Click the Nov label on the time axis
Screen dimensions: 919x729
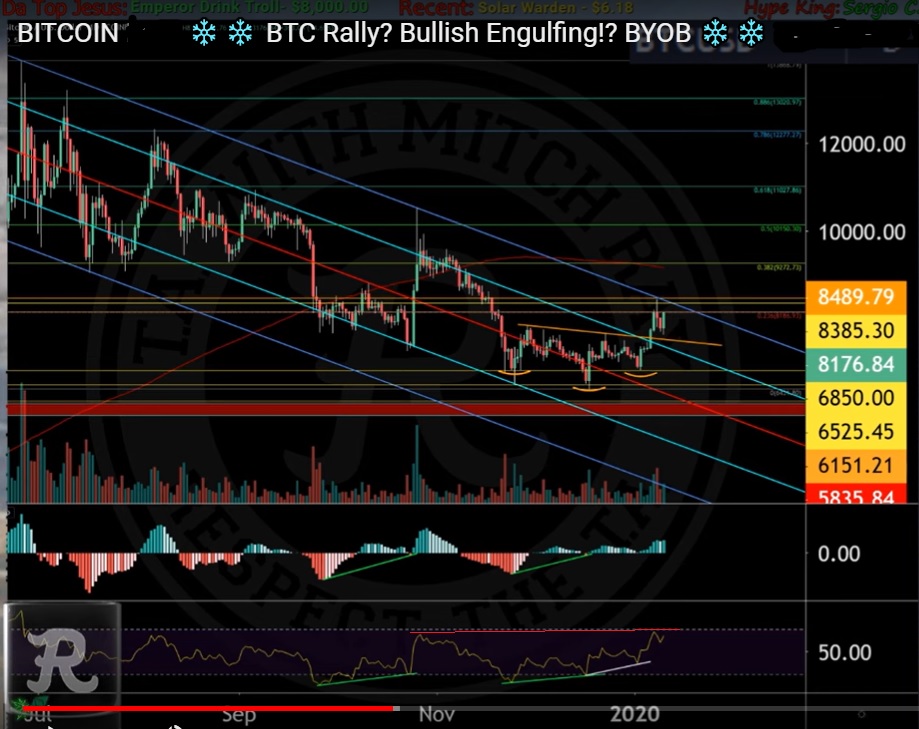437,714
